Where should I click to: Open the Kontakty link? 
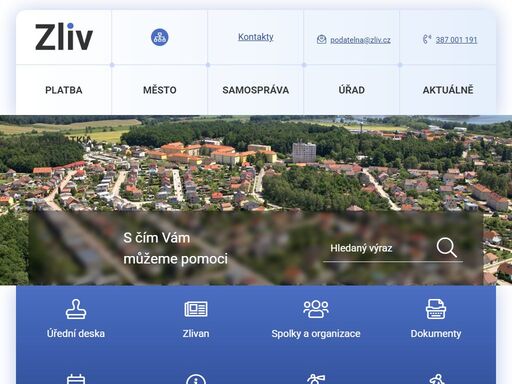[x=256, y=37]
